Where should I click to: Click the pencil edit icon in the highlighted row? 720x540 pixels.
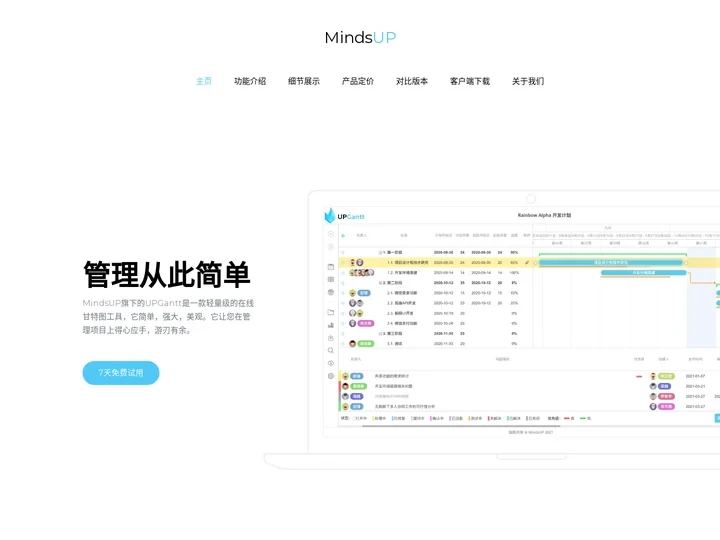point(527,263)
